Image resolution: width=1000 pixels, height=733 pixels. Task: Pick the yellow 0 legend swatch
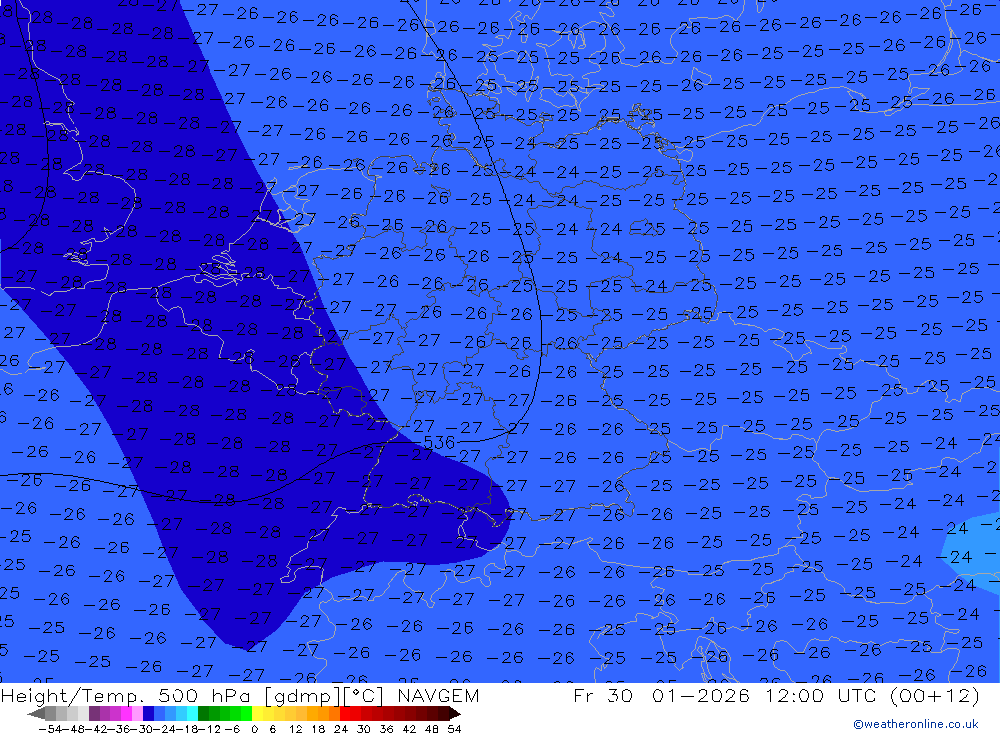[258, 714]
